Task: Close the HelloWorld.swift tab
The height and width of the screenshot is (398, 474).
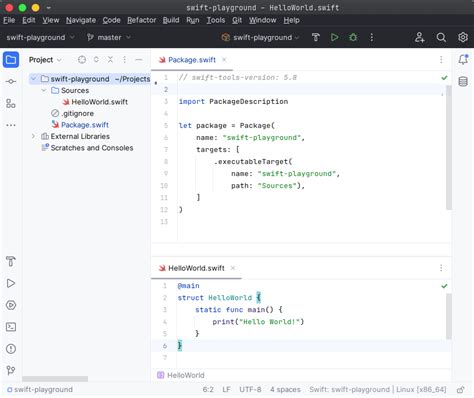Action: (x=233, y=268)
